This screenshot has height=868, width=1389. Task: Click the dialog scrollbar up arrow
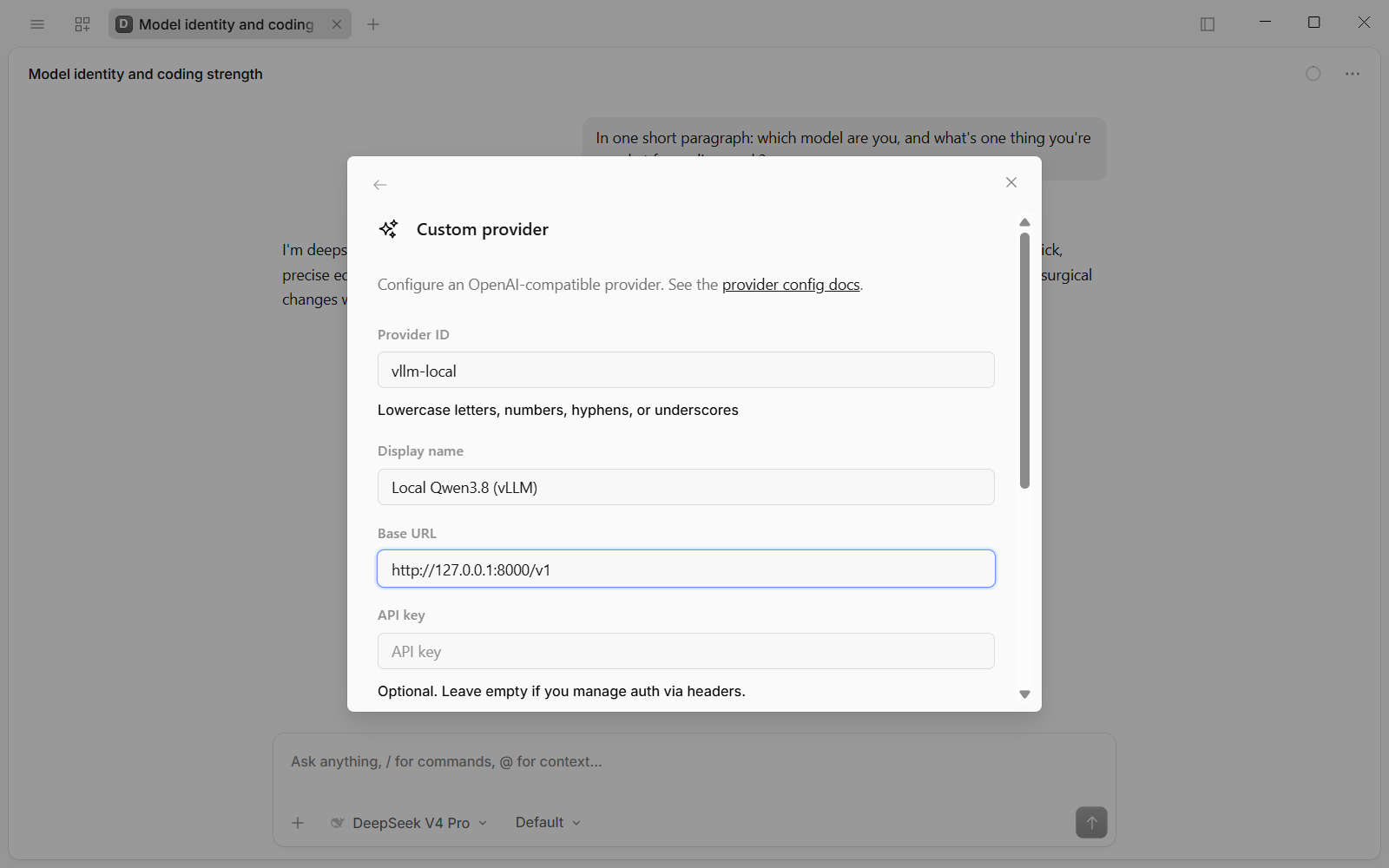[1024, 222]
